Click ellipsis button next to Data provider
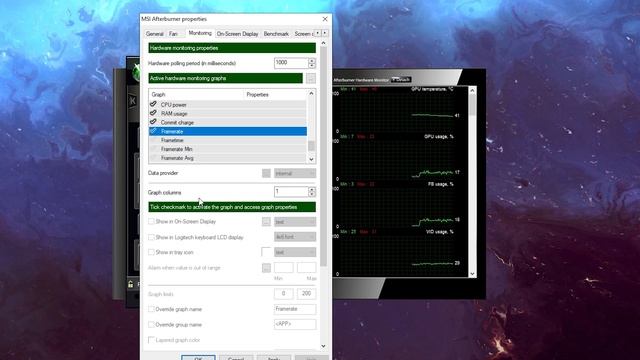The image size is (640, 360). (266, 173)
